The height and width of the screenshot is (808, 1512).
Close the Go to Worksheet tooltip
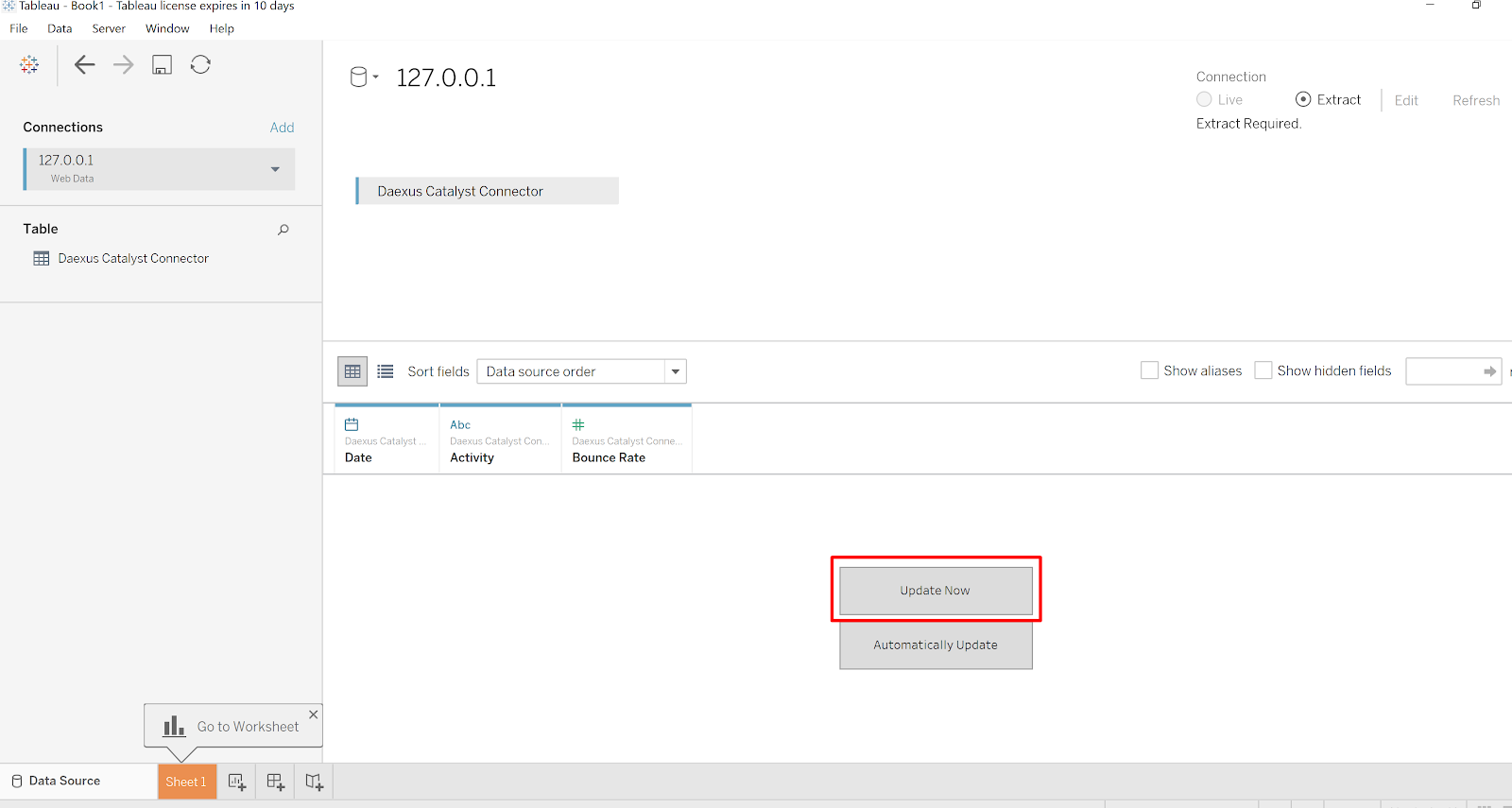(x=314, y=714)
